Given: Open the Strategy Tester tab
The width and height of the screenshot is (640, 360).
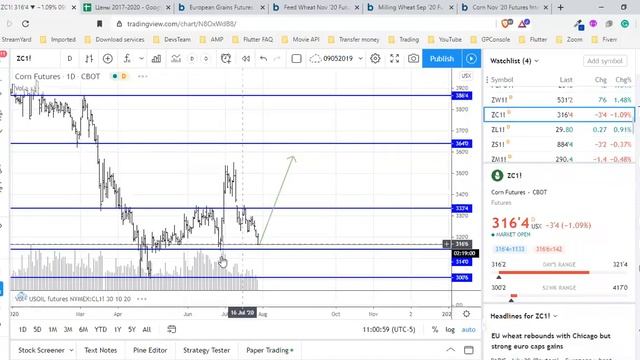Looking at the screenshot, I should click(x=207, y=350).
